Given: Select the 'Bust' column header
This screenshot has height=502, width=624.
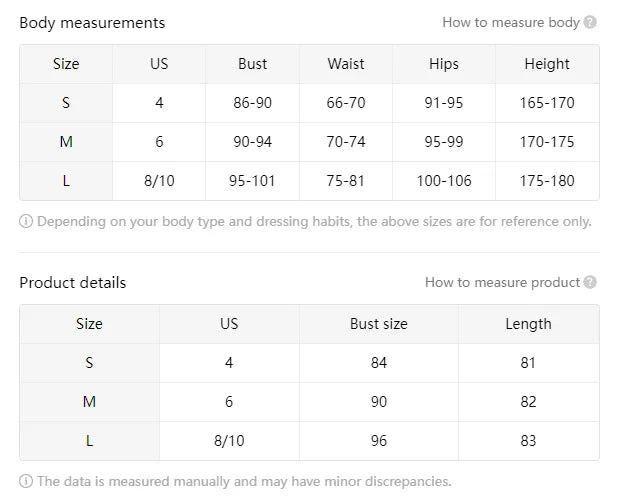Looking at the screenshot, I should (x=253, y=64).
